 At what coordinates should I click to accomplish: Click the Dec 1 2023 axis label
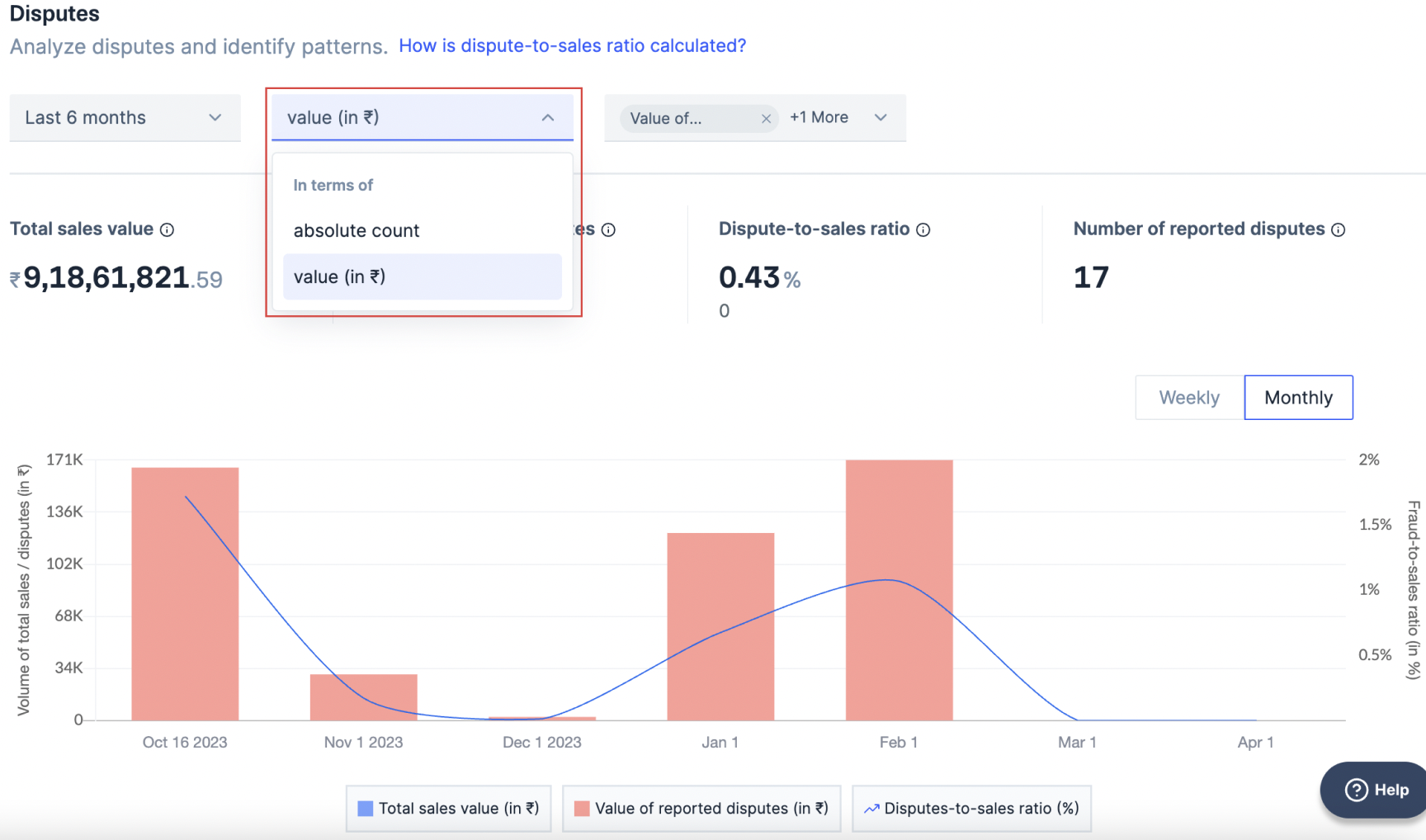point(542,743)
